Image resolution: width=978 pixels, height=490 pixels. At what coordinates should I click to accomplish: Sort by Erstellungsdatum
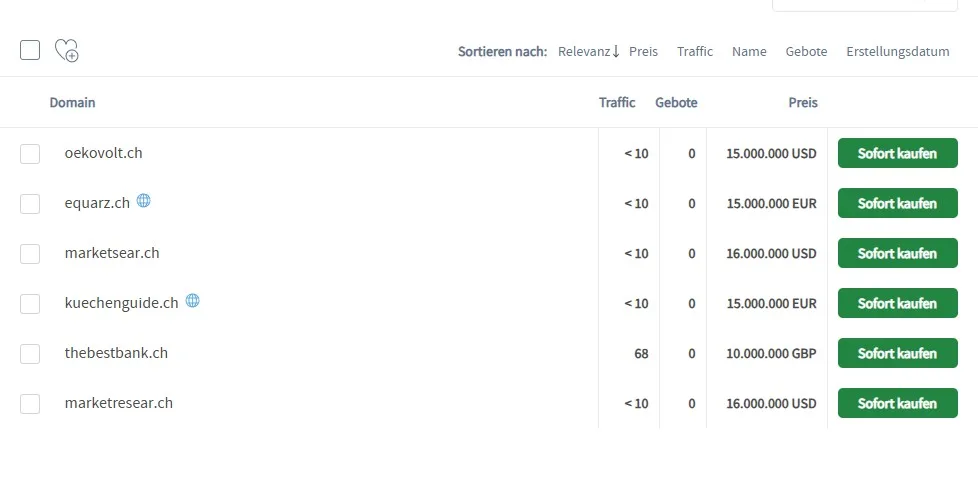pyautogui.click(x=897, y=51)
